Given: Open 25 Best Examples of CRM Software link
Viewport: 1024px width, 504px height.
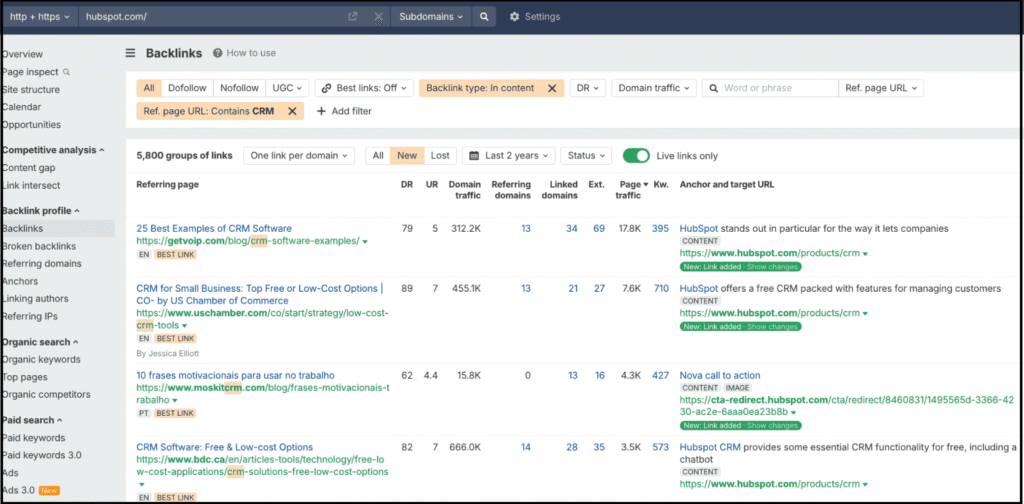Looking at the screenshot, I should tap(214, 228).
